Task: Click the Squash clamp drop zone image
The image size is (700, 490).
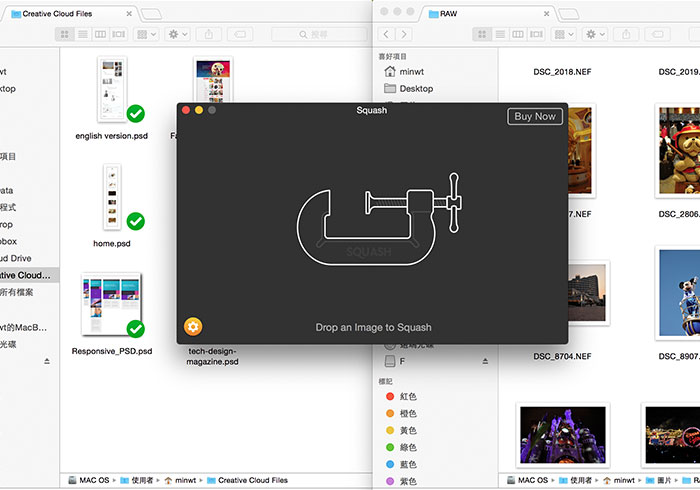Action: click(379, 219)
